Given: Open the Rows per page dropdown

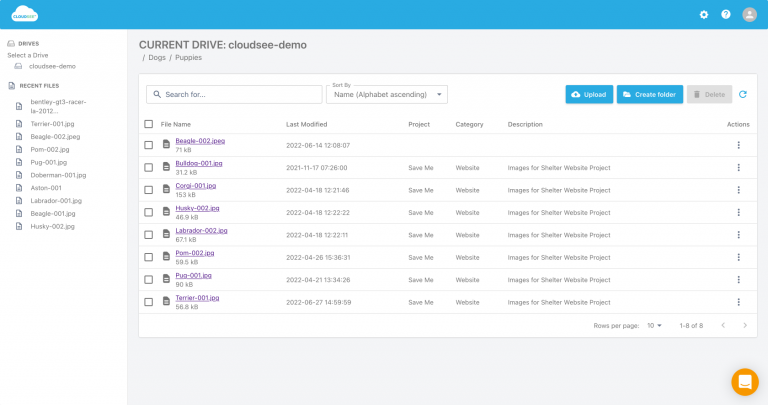Looking at the screenshot, I should point(655,325).
